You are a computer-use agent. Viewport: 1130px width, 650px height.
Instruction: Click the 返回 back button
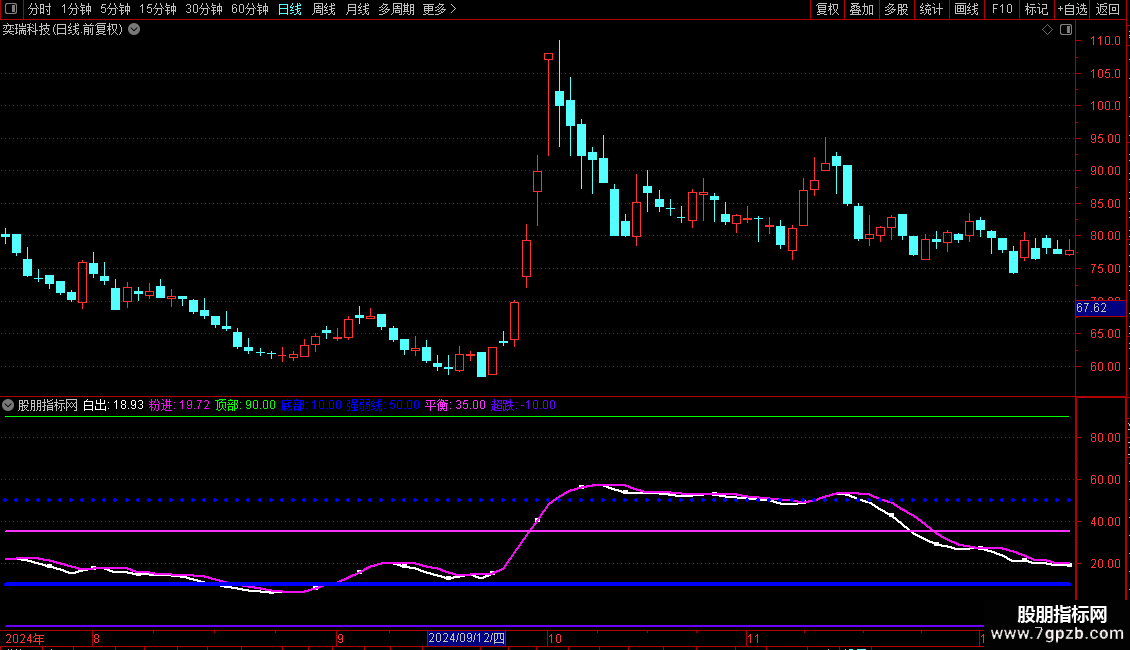pyautogui.click(x=1108, y=9)
